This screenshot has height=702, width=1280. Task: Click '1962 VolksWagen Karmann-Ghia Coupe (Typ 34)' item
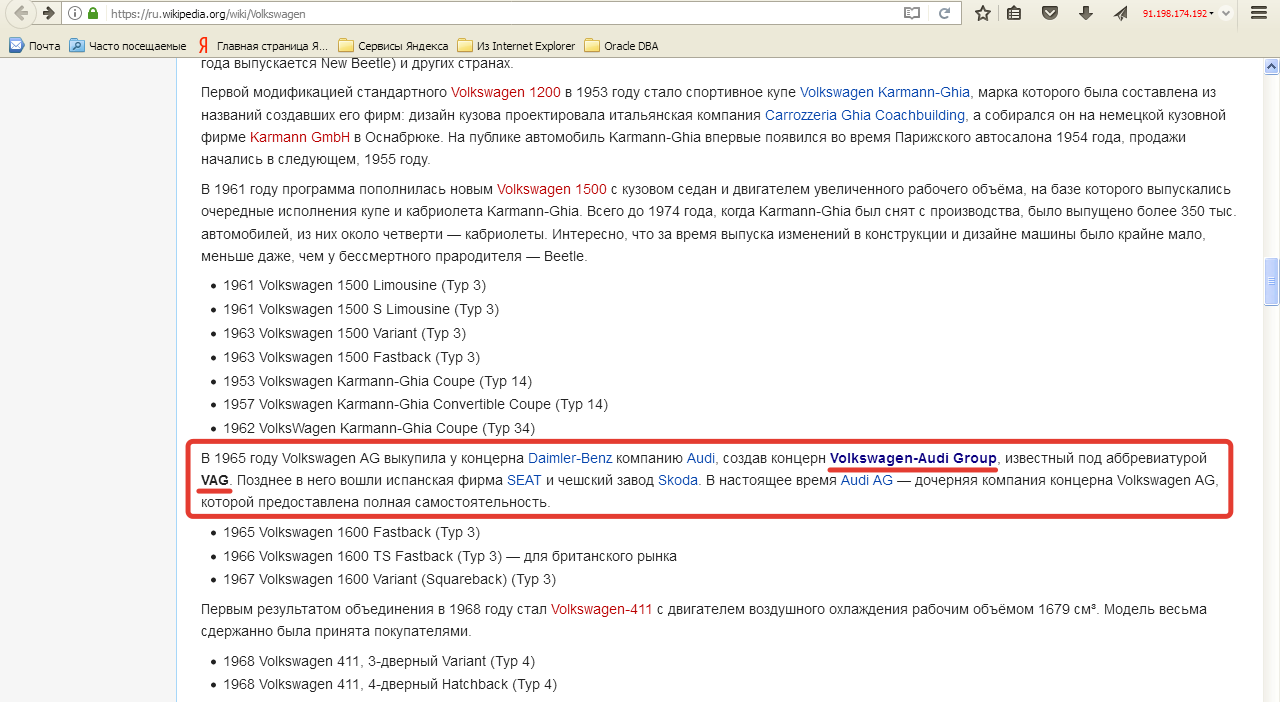click(x=379, y=428)
